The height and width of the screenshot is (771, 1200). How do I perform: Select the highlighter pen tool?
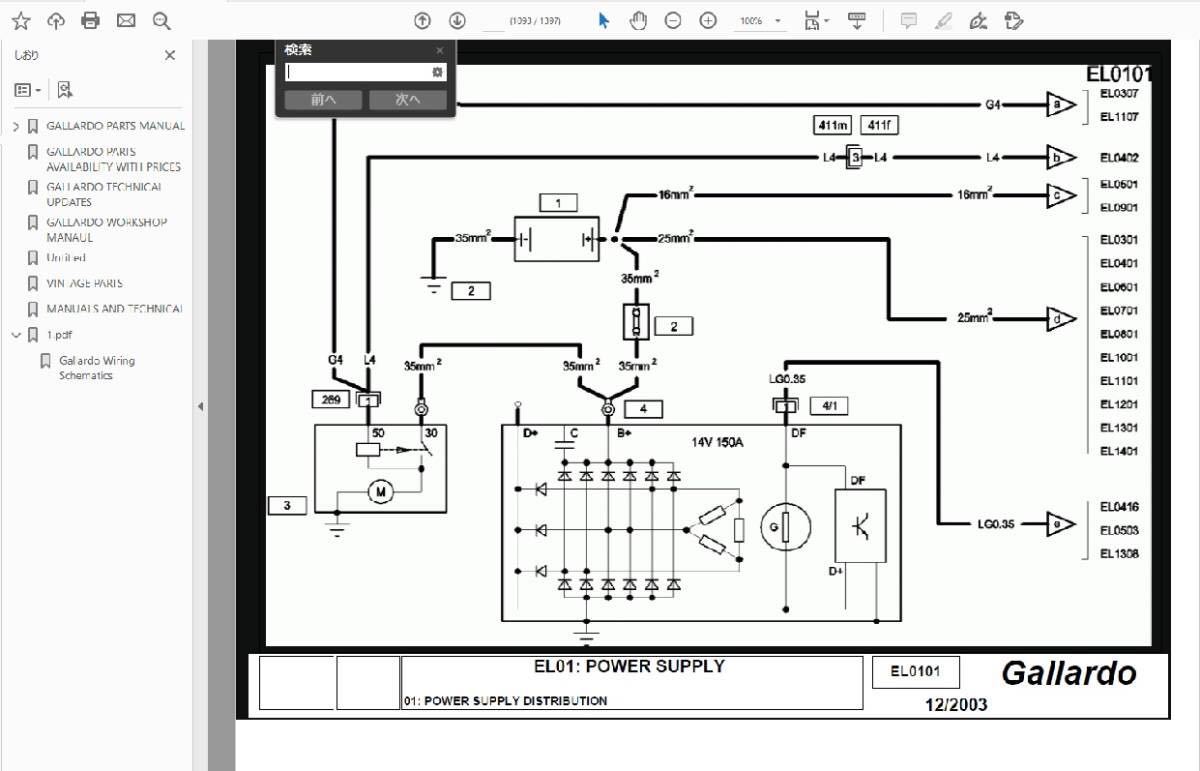943,20
